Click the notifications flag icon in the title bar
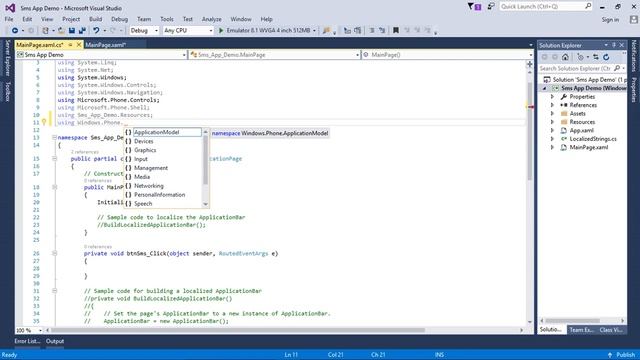The width and height of the screenshot is (640, 360). point(473,7)
